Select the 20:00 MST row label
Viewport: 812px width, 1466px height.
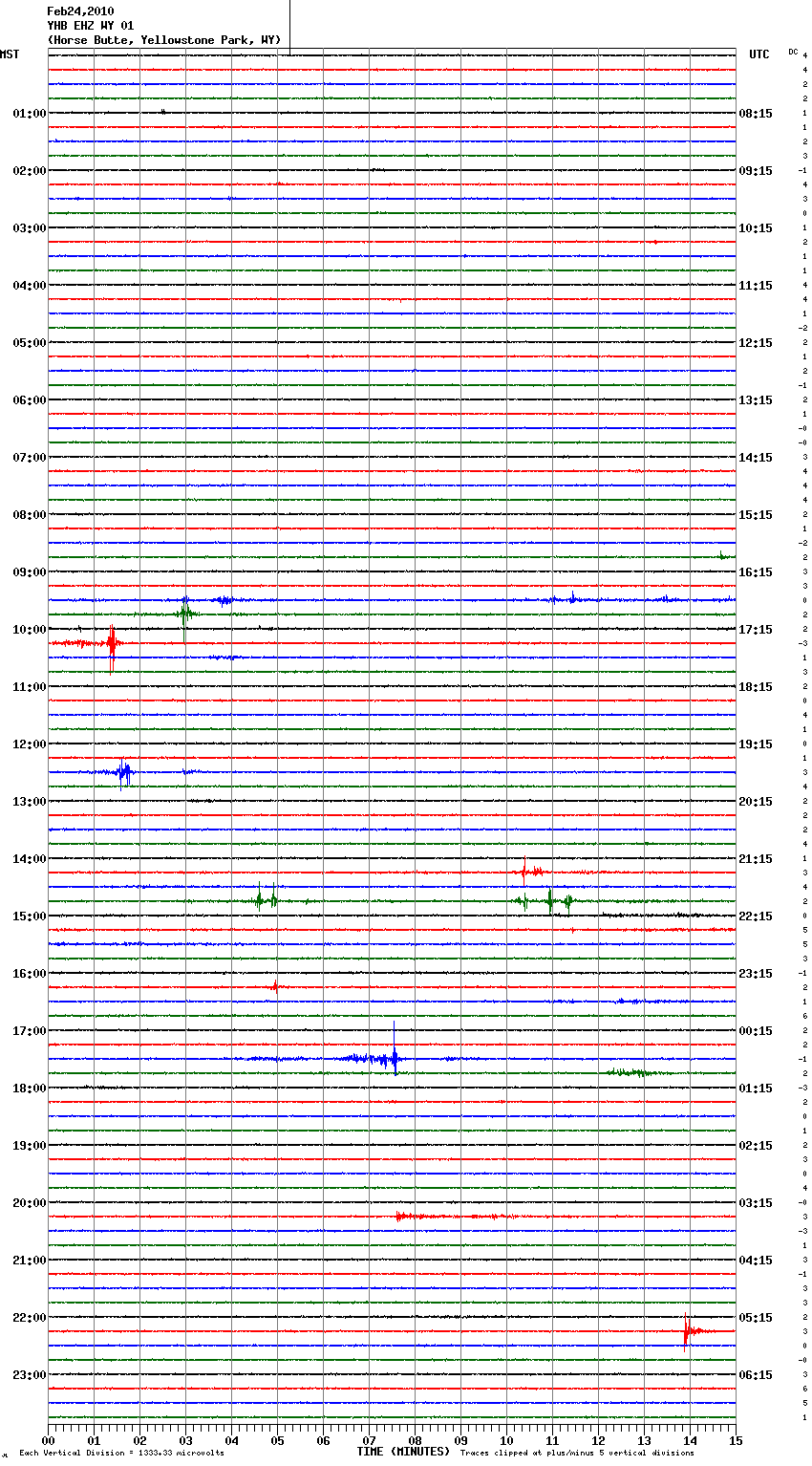[x=30, y=1203]
